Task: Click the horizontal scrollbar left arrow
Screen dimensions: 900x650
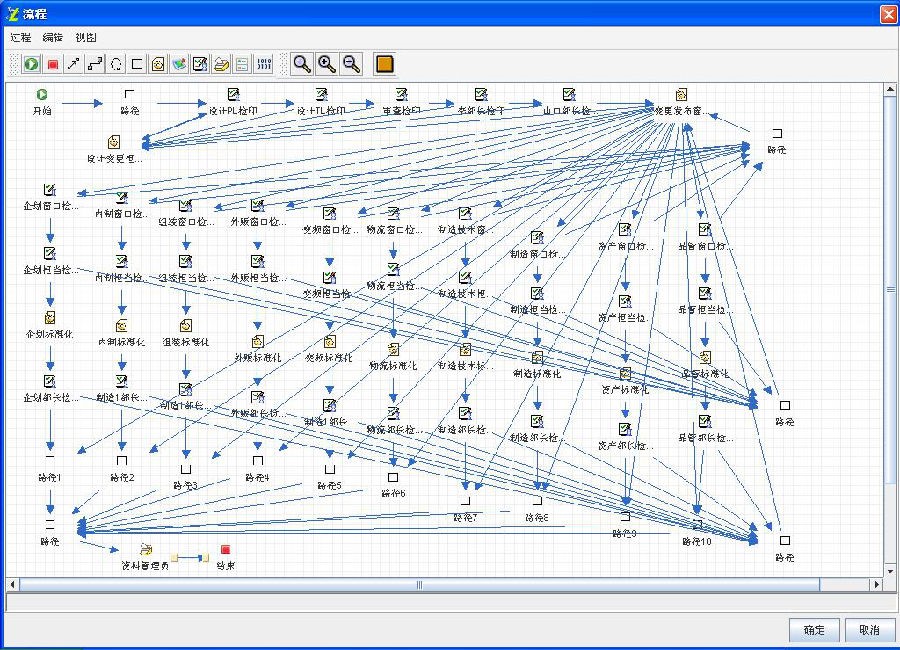Action: [x=13, y=583]
